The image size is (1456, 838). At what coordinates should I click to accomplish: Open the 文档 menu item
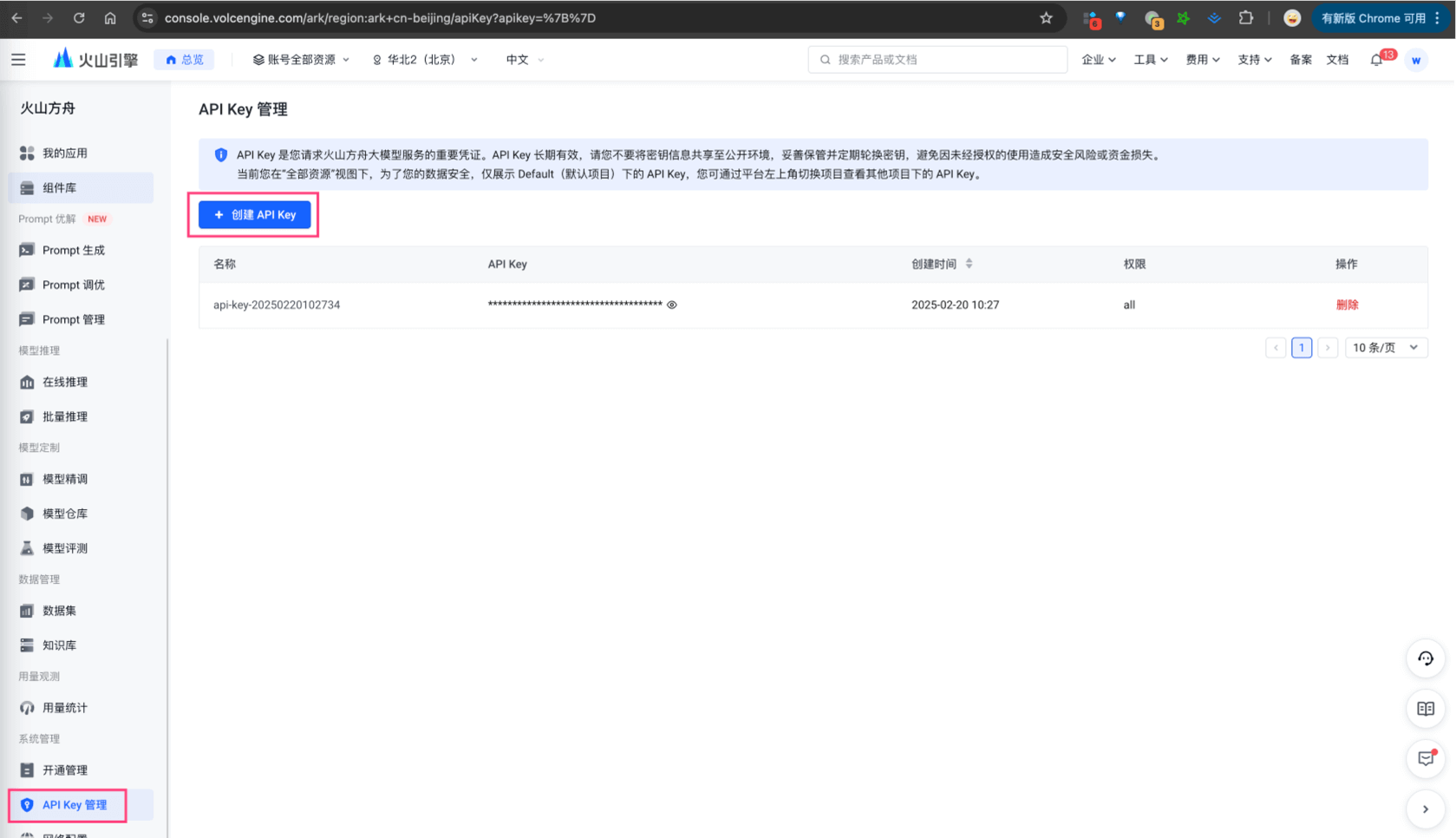click(1337, 59)
